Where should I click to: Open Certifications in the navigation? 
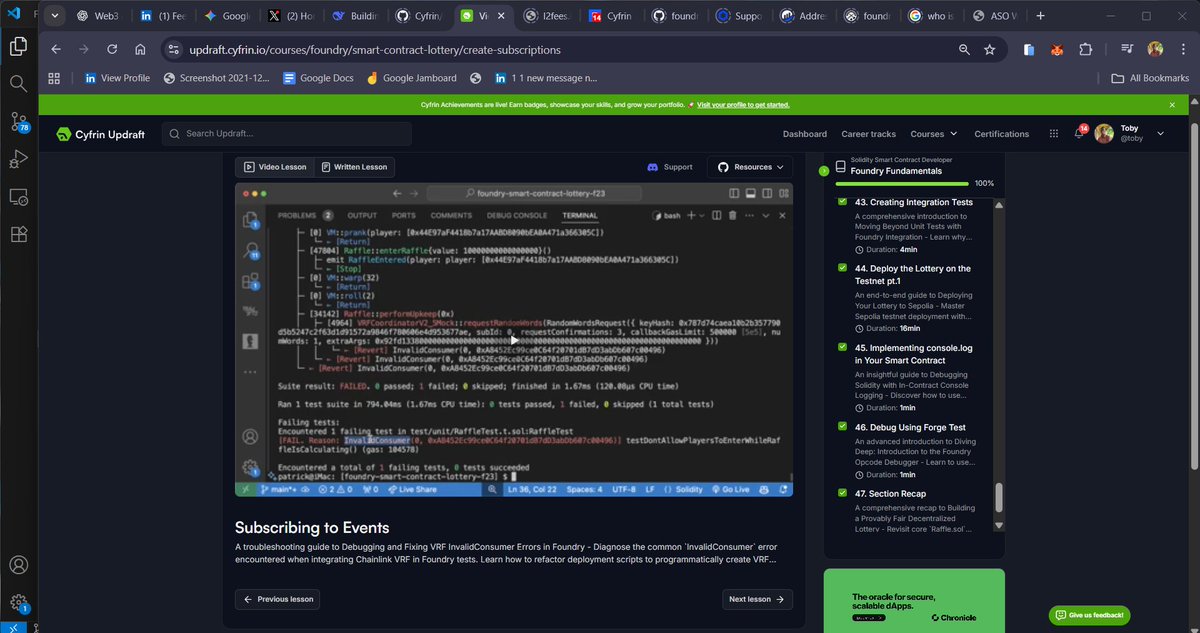1002,134
